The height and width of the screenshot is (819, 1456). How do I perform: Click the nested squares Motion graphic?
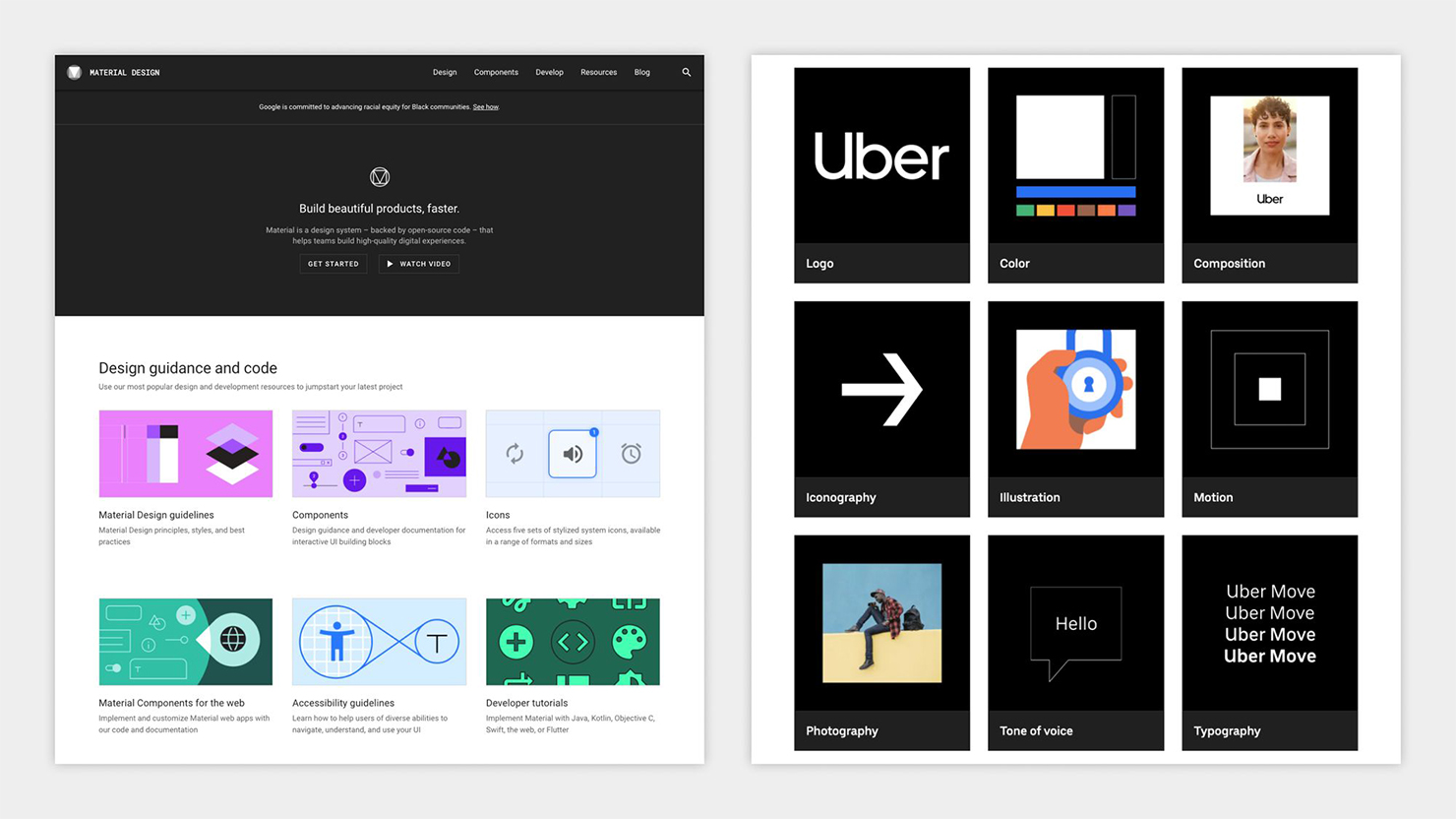(x=1270, y=389)
